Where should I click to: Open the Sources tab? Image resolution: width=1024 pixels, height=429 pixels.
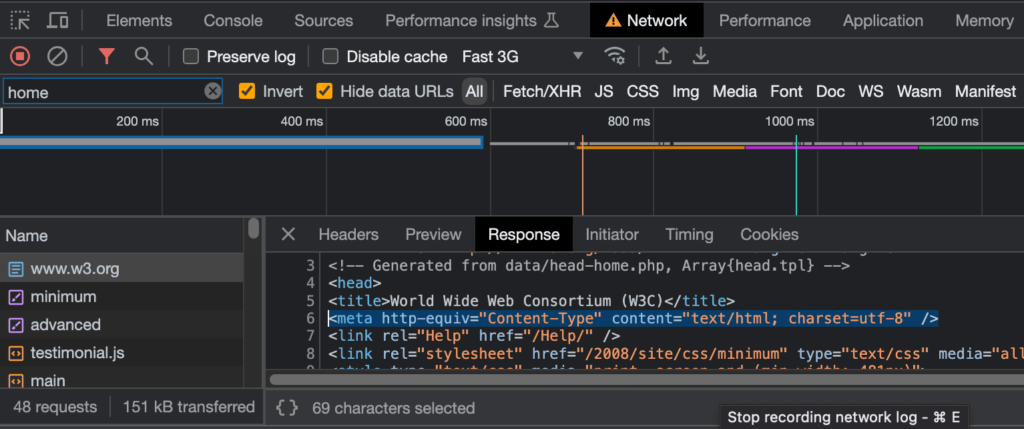(324, 20)
